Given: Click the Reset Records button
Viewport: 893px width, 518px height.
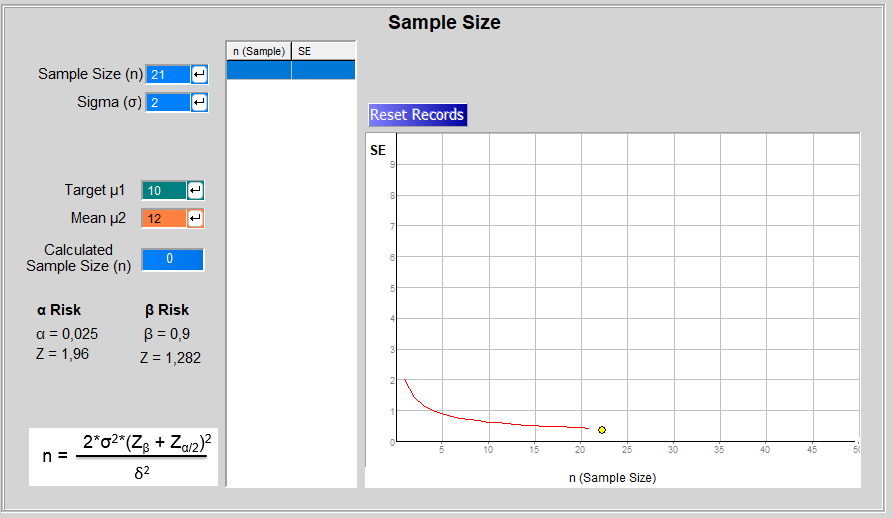Looking at the screenshot, I should 417,114.
